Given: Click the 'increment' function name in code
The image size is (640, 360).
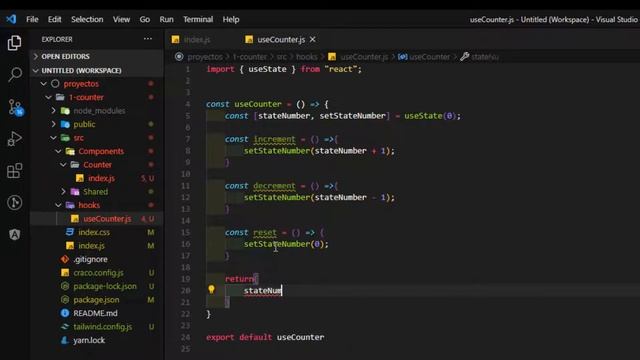Looking at the screenshot, I should [x=274, y=139].
